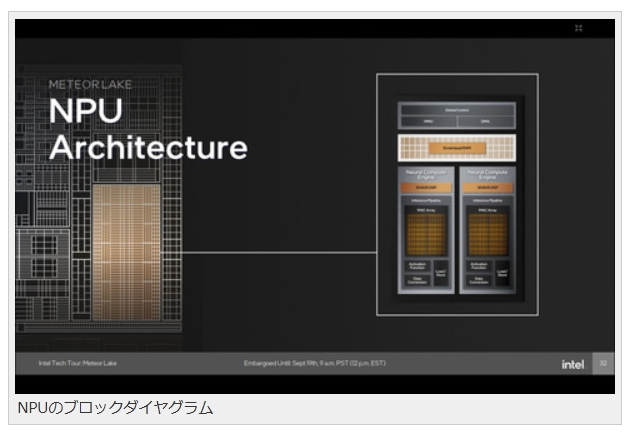Click the Intel logo on the slide

click(x=572, y=364)
